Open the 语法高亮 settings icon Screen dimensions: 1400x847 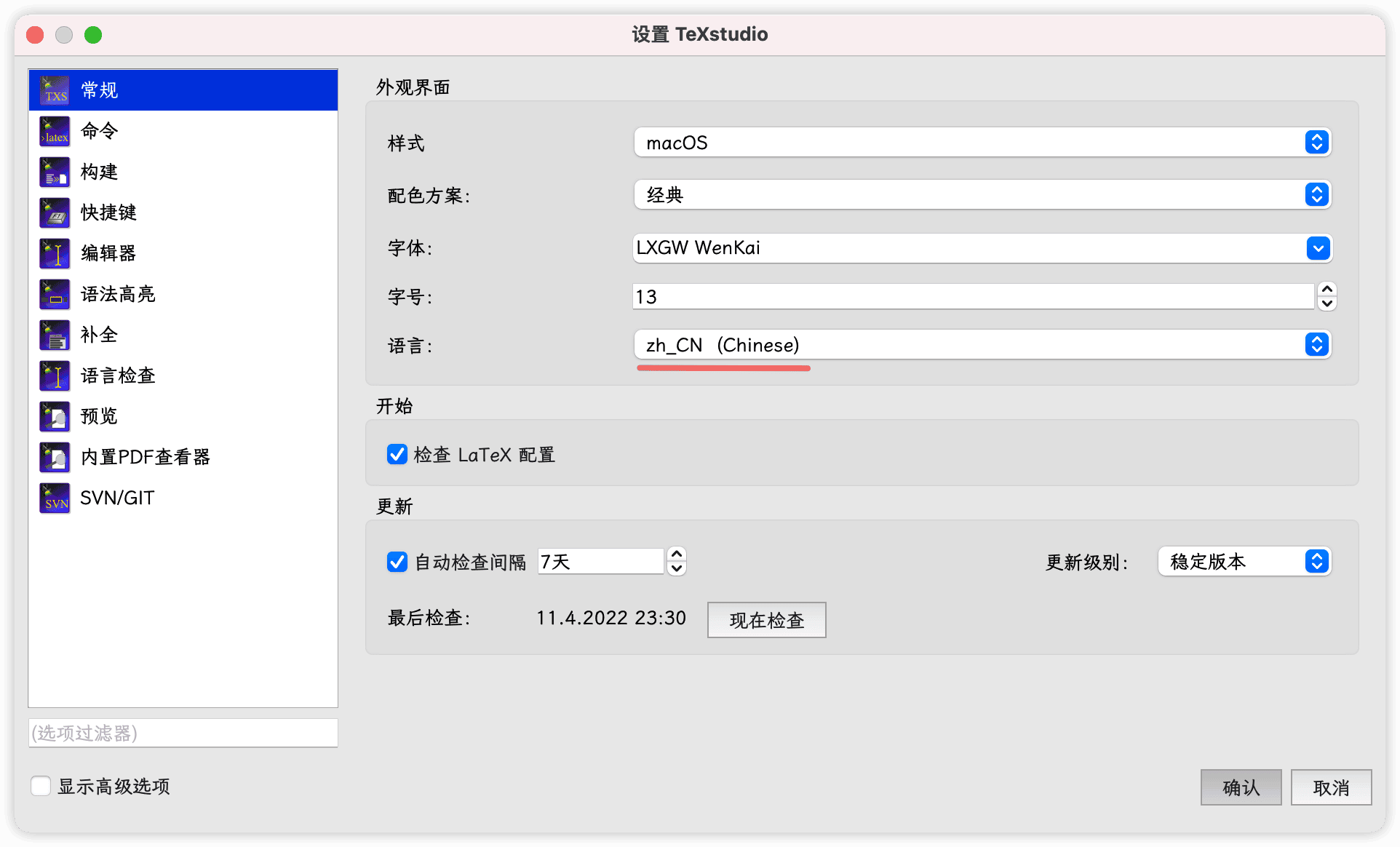54,294
